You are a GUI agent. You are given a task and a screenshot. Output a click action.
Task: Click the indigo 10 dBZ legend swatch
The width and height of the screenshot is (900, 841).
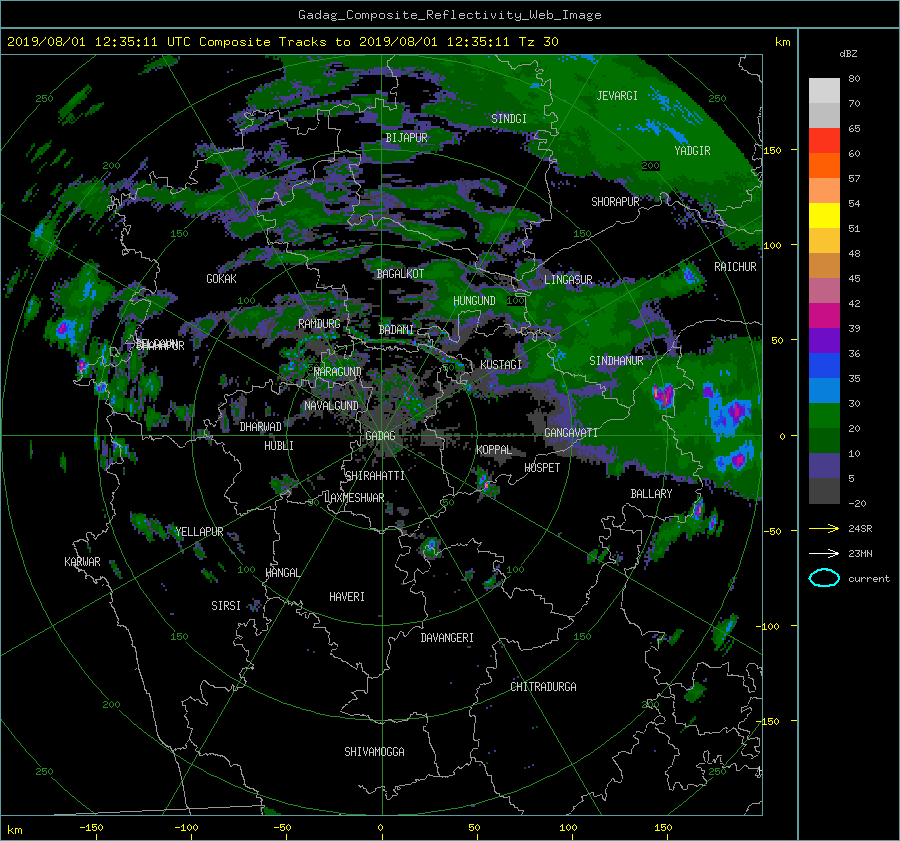824,466
